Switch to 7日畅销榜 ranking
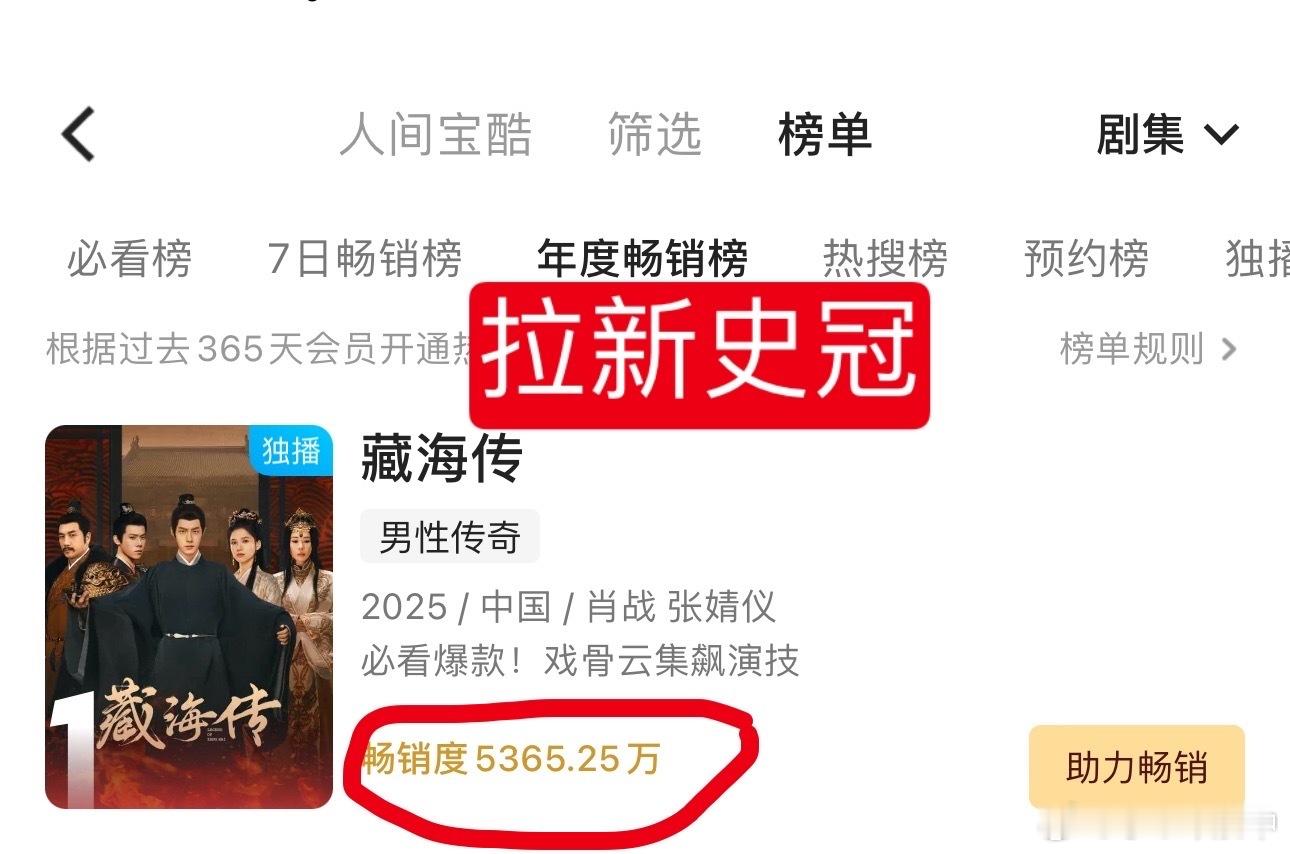 [365, 260]
